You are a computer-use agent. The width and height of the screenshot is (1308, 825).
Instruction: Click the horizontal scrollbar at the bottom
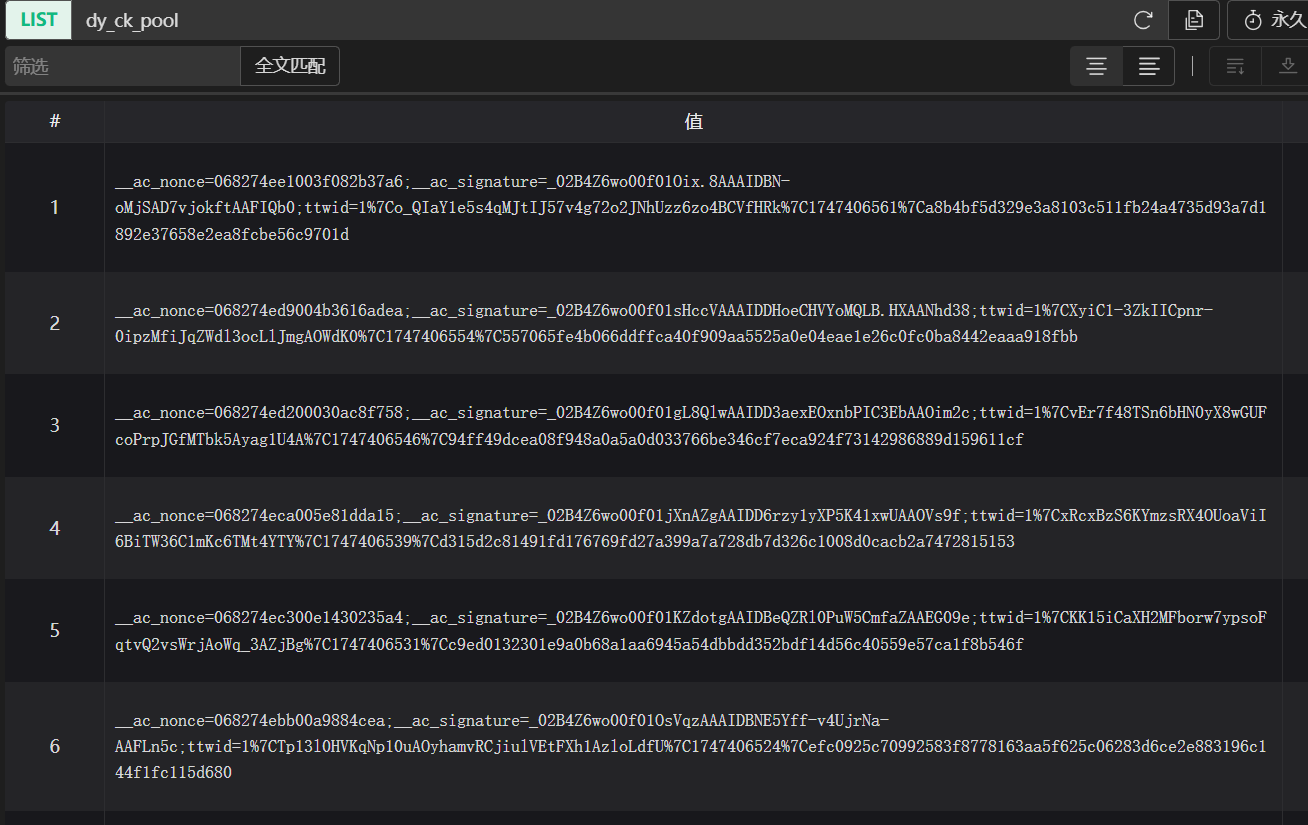[650, 819]
